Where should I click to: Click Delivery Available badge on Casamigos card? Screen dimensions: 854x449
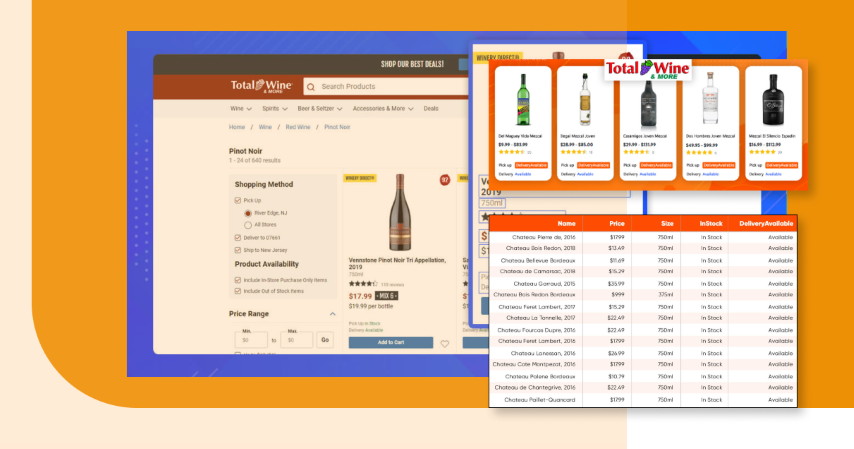(656, 165)
